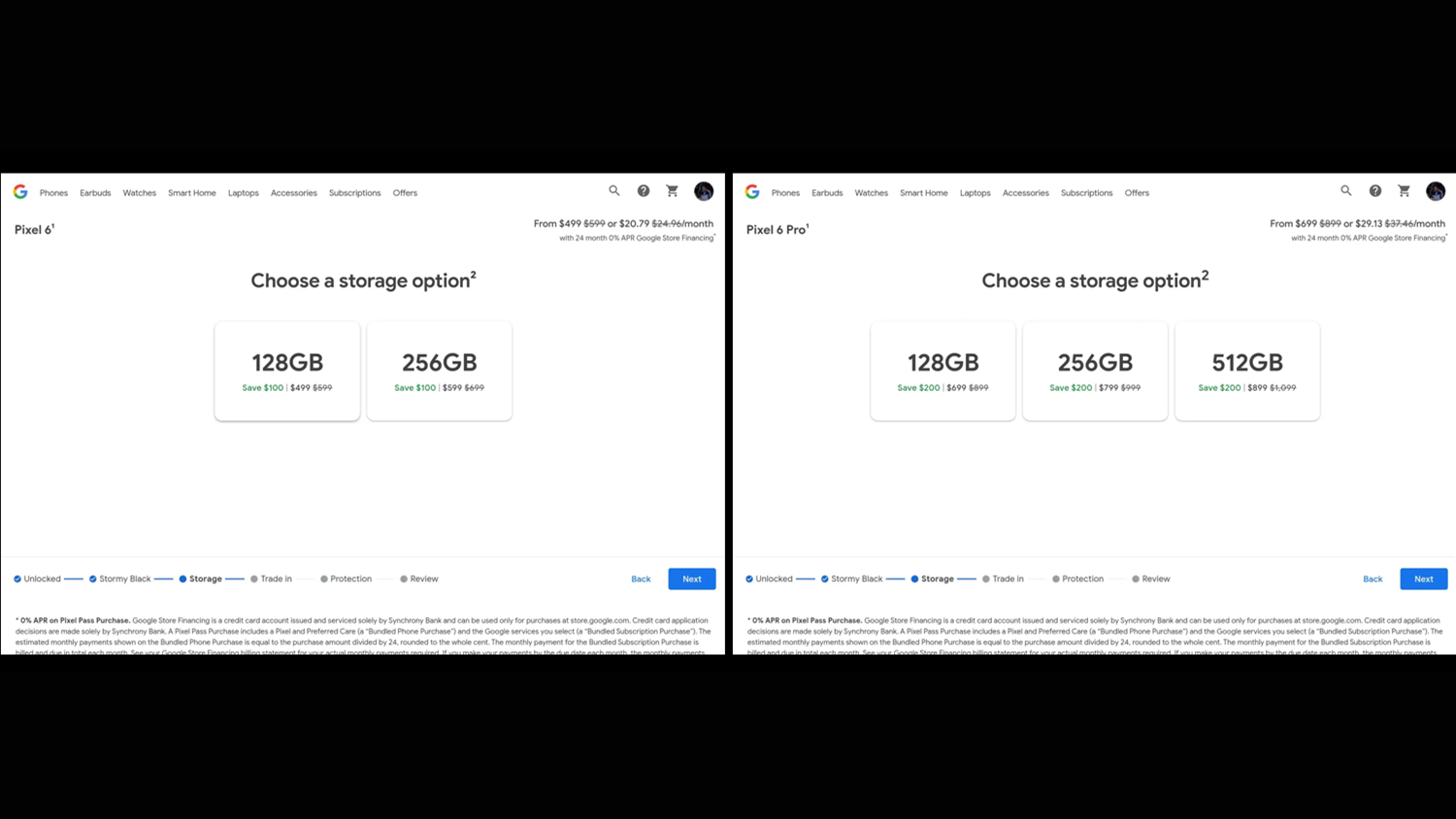This screenshot has height=819, width=1456.
Task: Choose 256GB storage for Pixel 6 Pro
Action: click(x=1095, y=372)
